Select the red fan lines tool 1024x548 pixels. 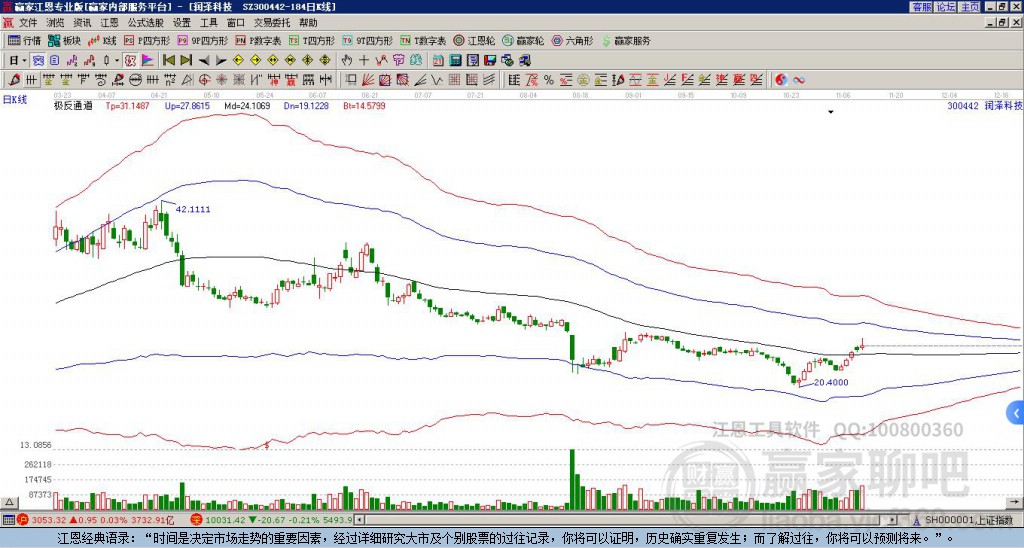tap(368, 80)
